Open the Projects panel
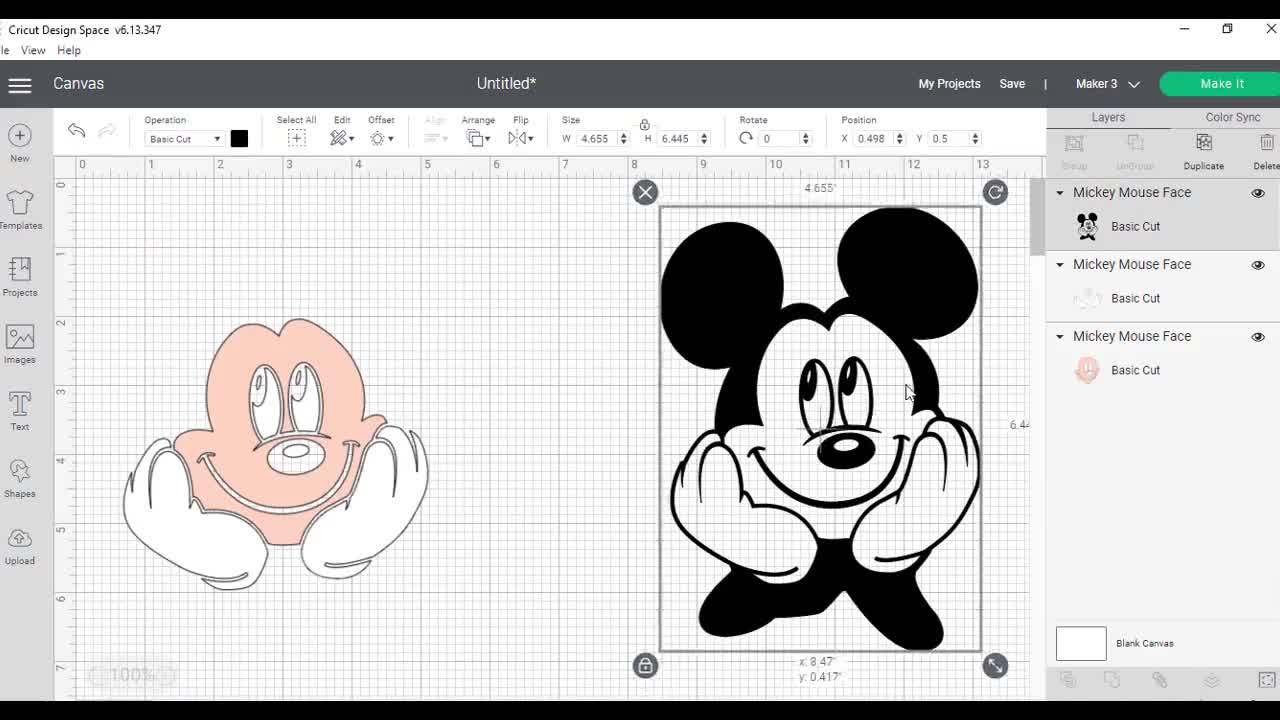 pos(20,277)
